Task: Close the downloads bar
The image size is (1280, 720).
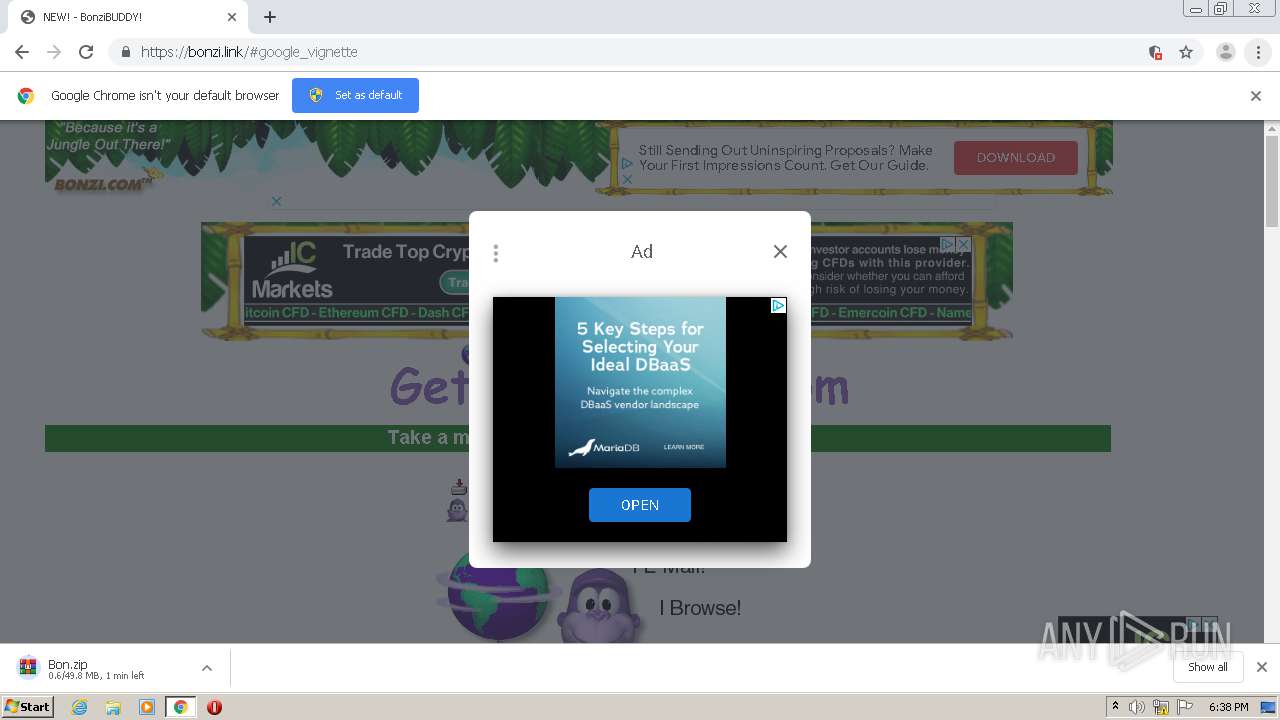Action: [1262, 667]
